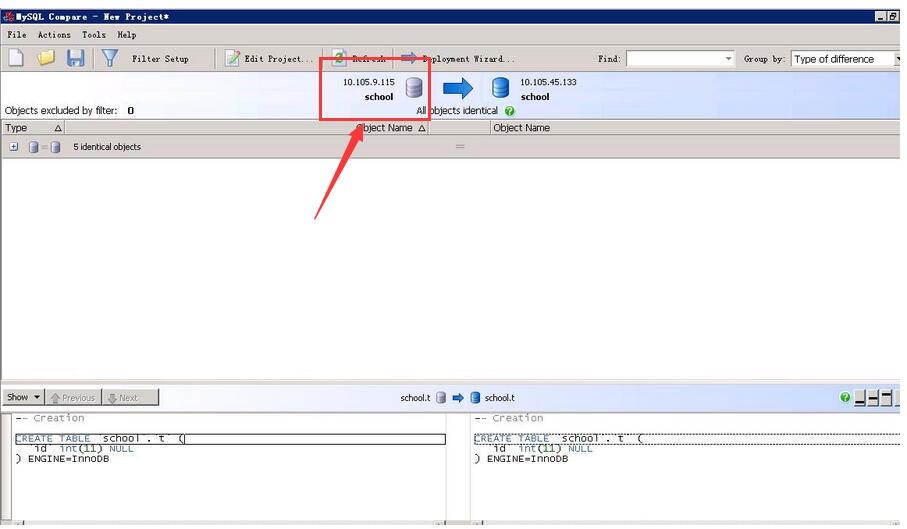Select the source IP text 10.105.9.115

(368, 82)
